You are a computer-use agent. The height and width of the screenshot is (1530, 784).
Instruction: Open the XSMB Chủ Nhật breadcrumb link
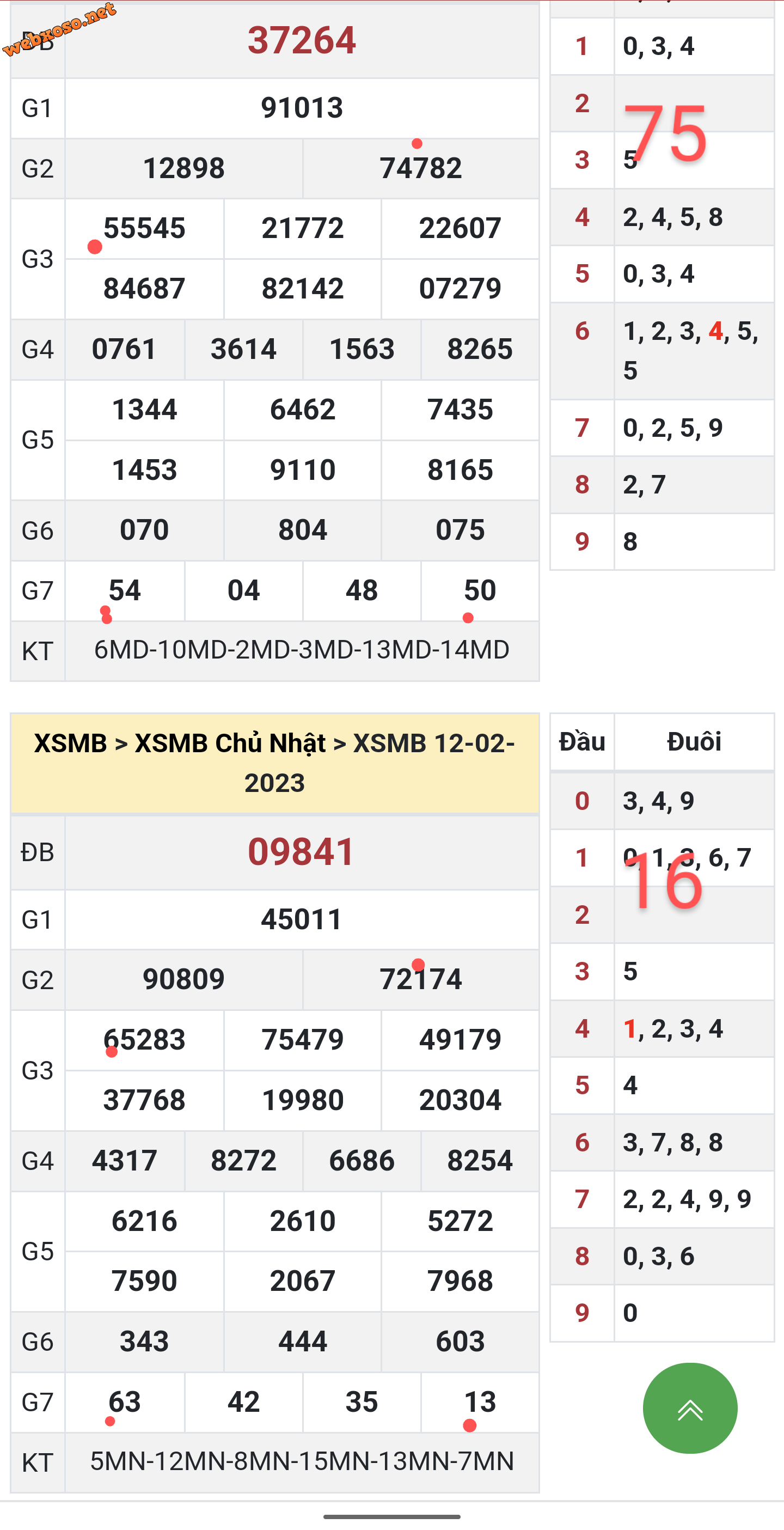point(230,743)
